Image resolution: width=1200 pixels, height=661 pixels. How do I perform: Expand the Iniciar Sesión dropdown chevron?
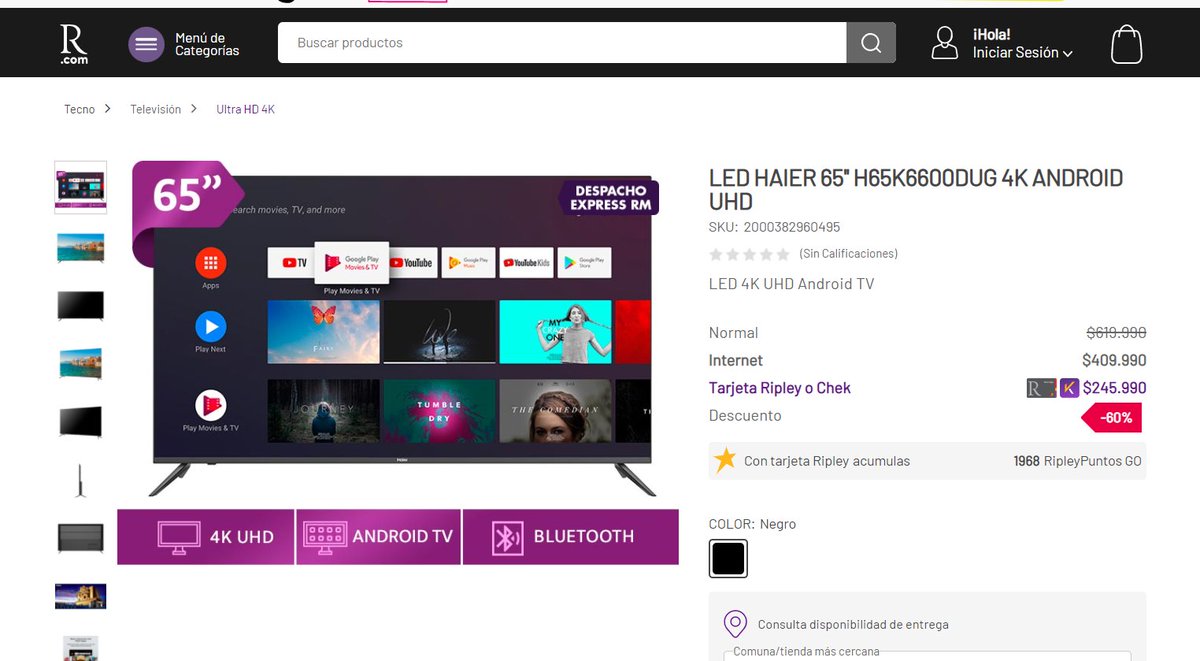[x=1068, y=54]
